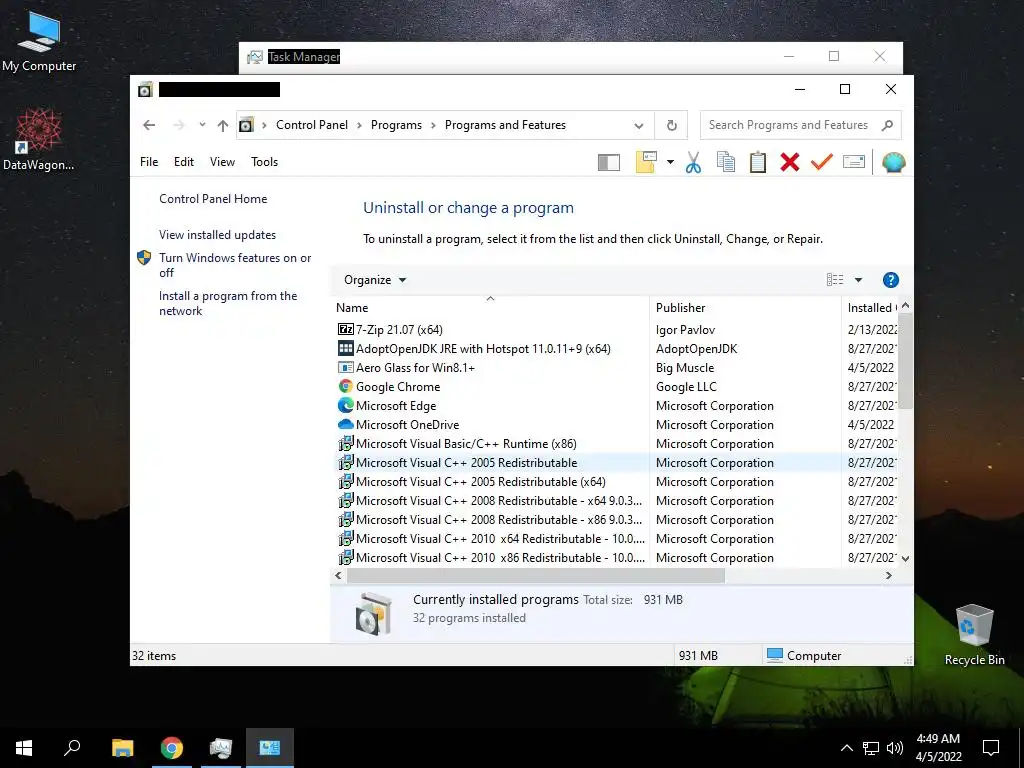
Task: Open the Tools menu
Action: point(264,162)
